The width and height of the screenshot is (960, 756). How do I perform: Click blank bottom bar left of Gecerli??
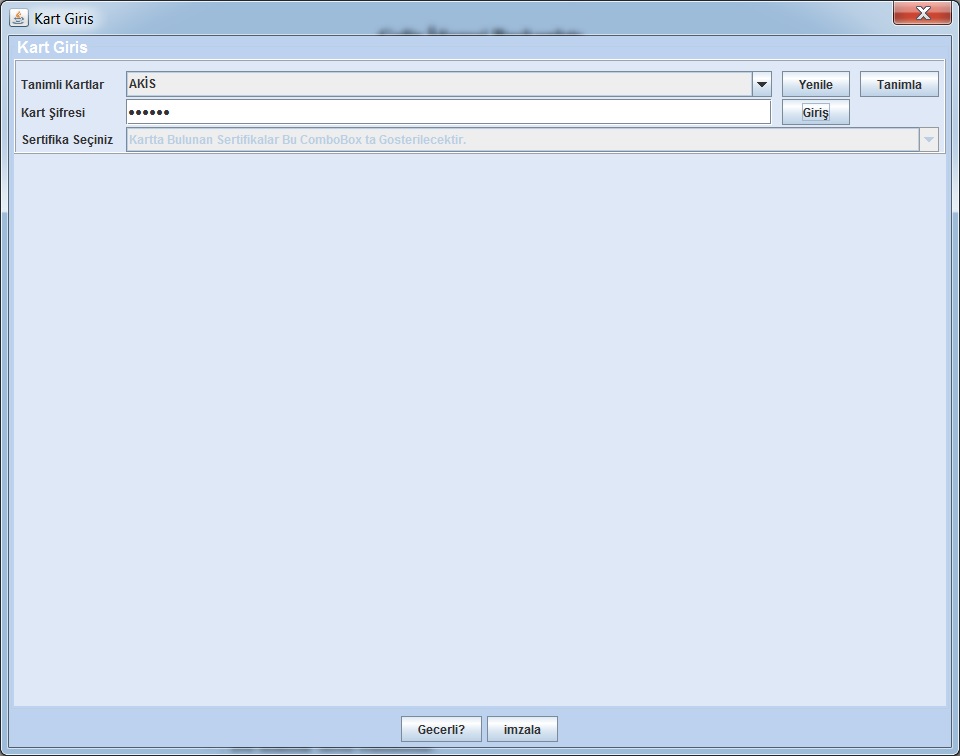(200, 729)
